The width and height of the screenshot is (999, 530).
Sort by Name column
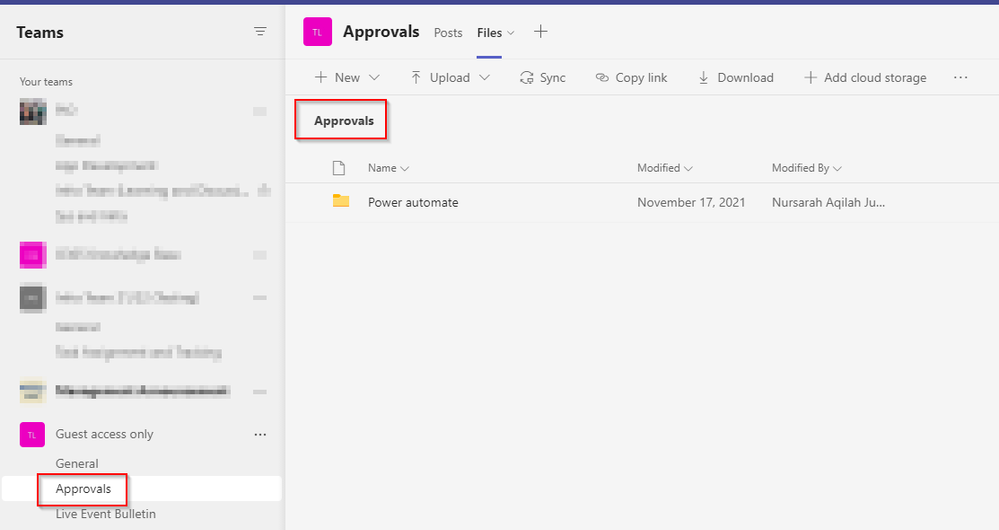coord(388,168)
